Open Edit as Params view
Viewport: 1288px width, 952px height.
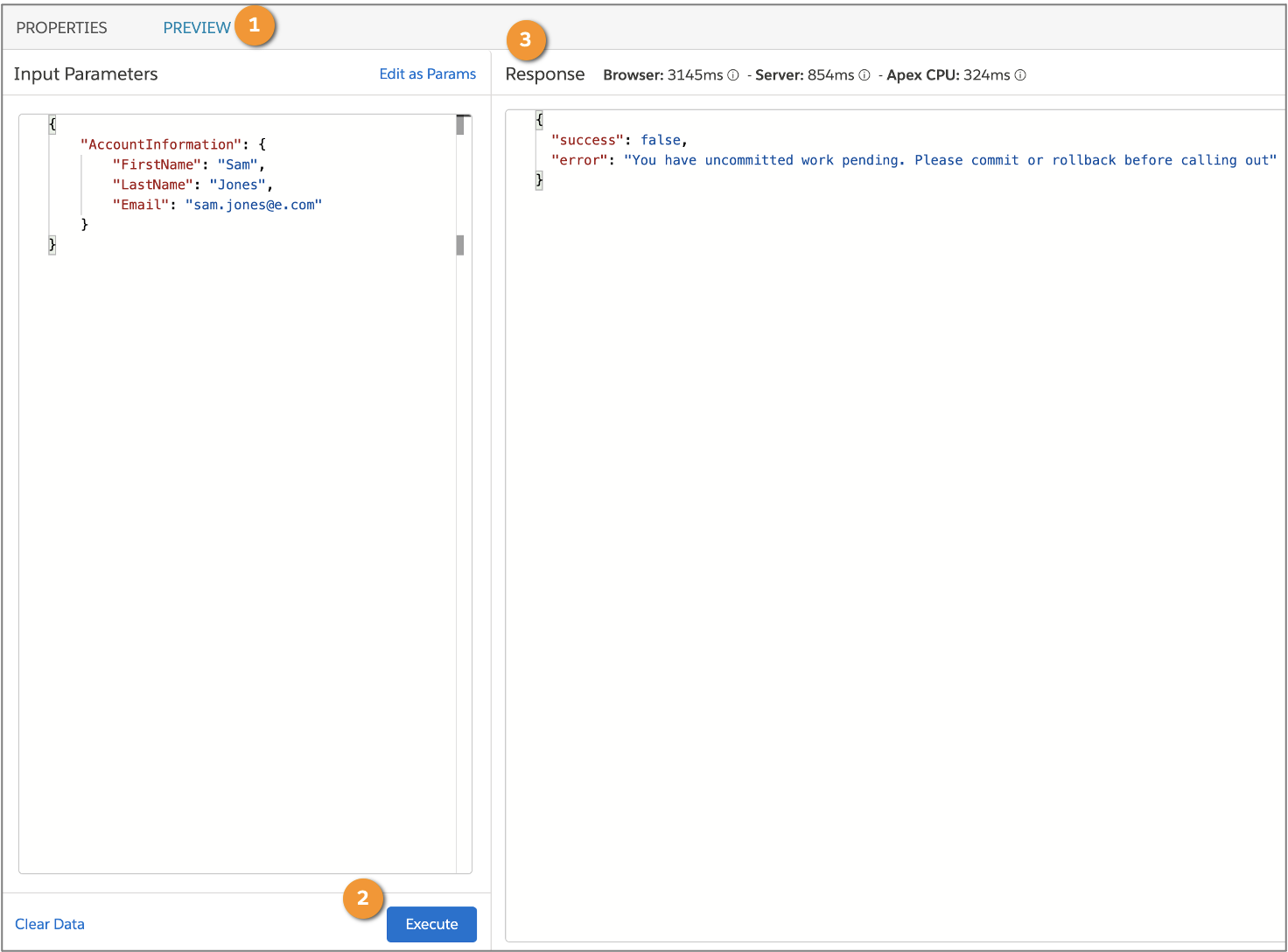coord(427,73)
